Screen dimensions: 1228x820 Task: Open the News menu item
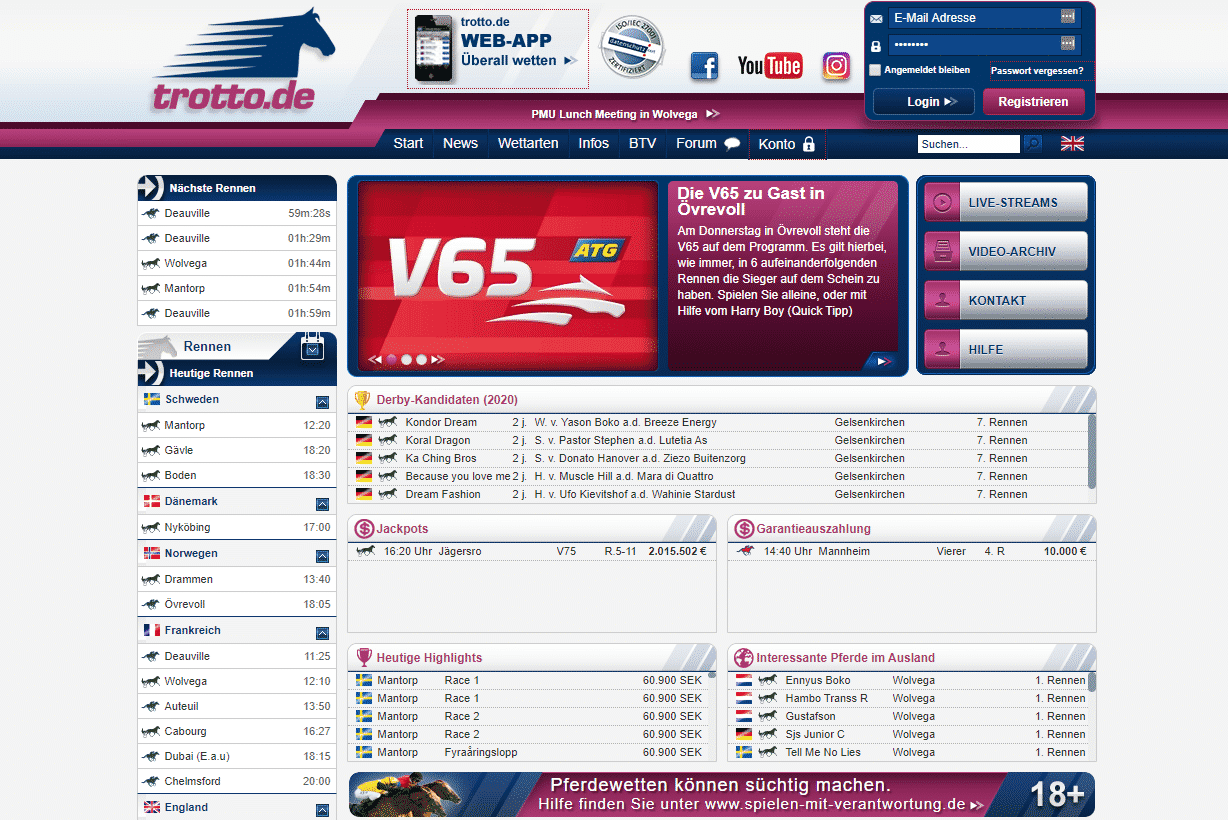(x=460, y=143)
